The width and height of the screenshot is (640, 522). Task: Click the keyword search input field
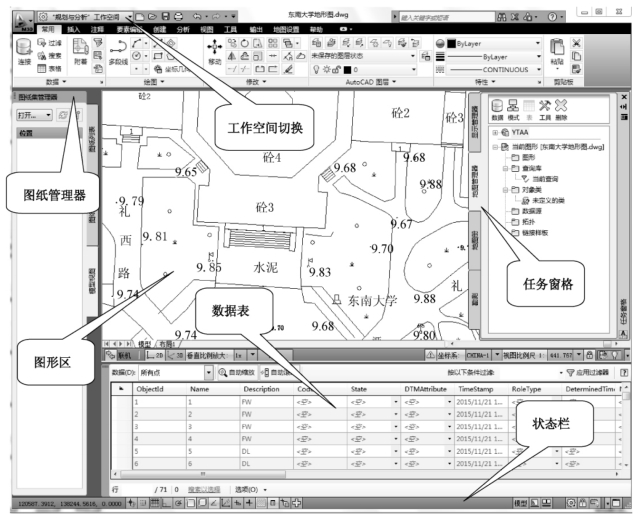(x=447, y=17)
